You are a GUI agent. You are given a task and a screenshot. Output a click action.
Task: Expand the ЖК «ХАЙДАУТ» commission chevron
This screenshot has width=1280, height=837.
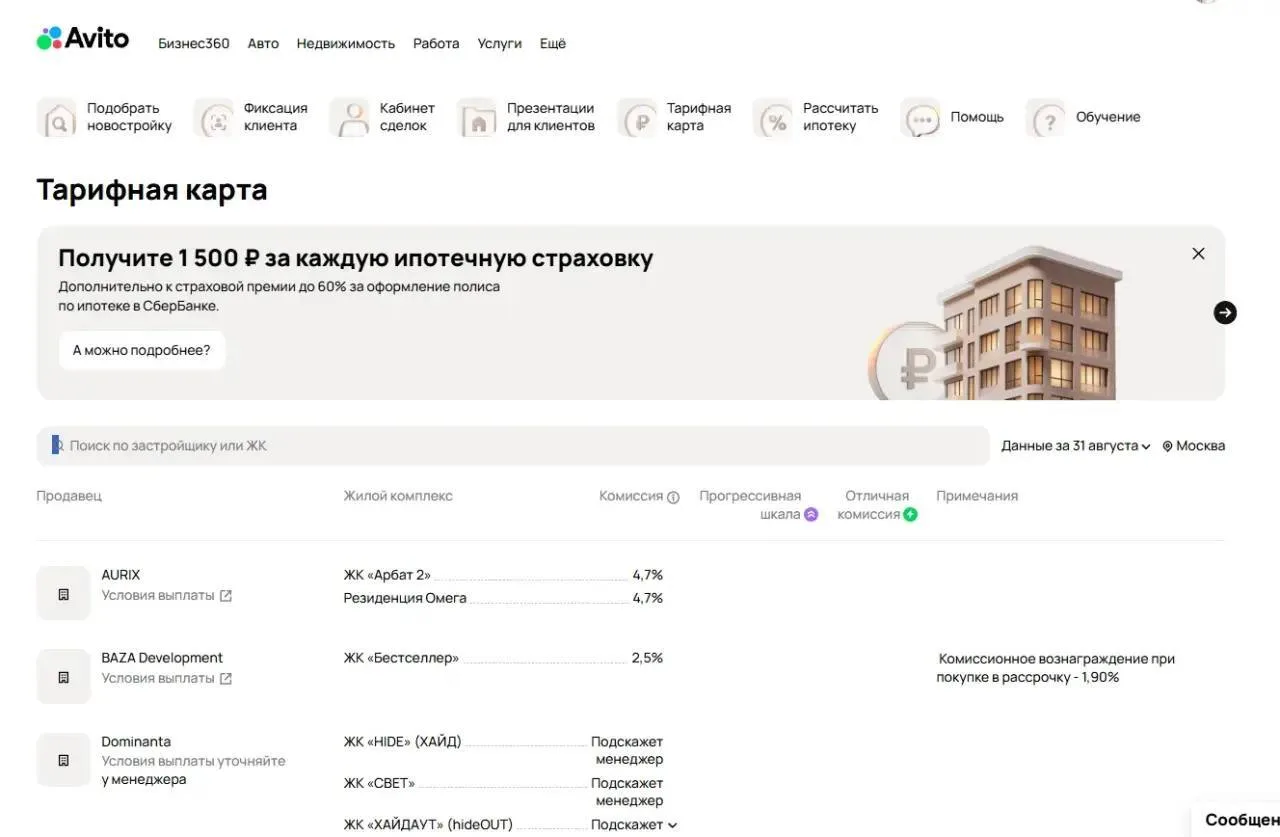(x=672, y=825)
